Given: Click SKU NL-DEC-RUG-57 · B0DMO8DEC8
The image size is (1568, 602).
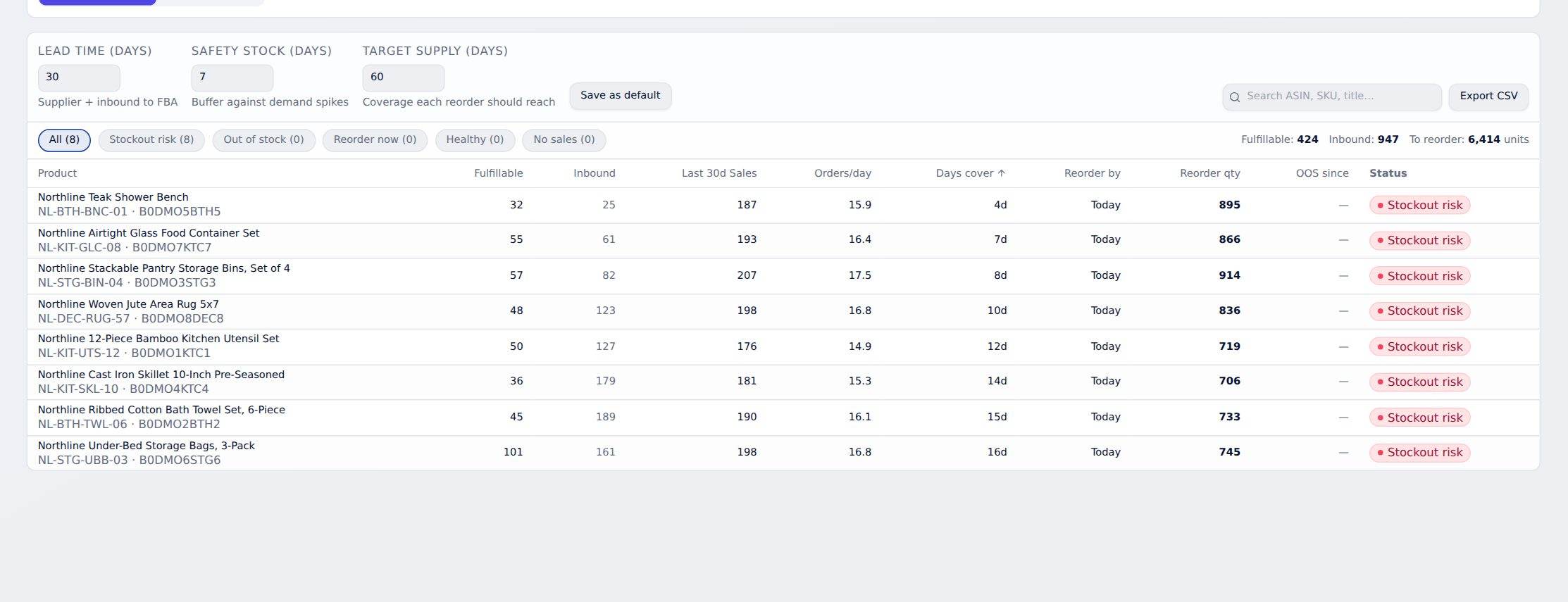Looking at the screenshot, I should point(130,319).
